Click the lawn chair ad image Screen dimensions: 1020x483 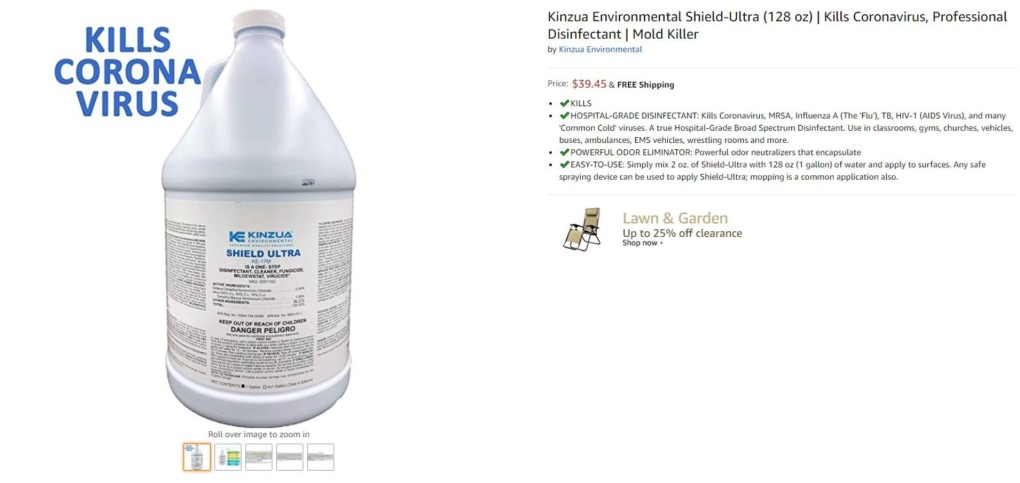(x=582, y=229)
